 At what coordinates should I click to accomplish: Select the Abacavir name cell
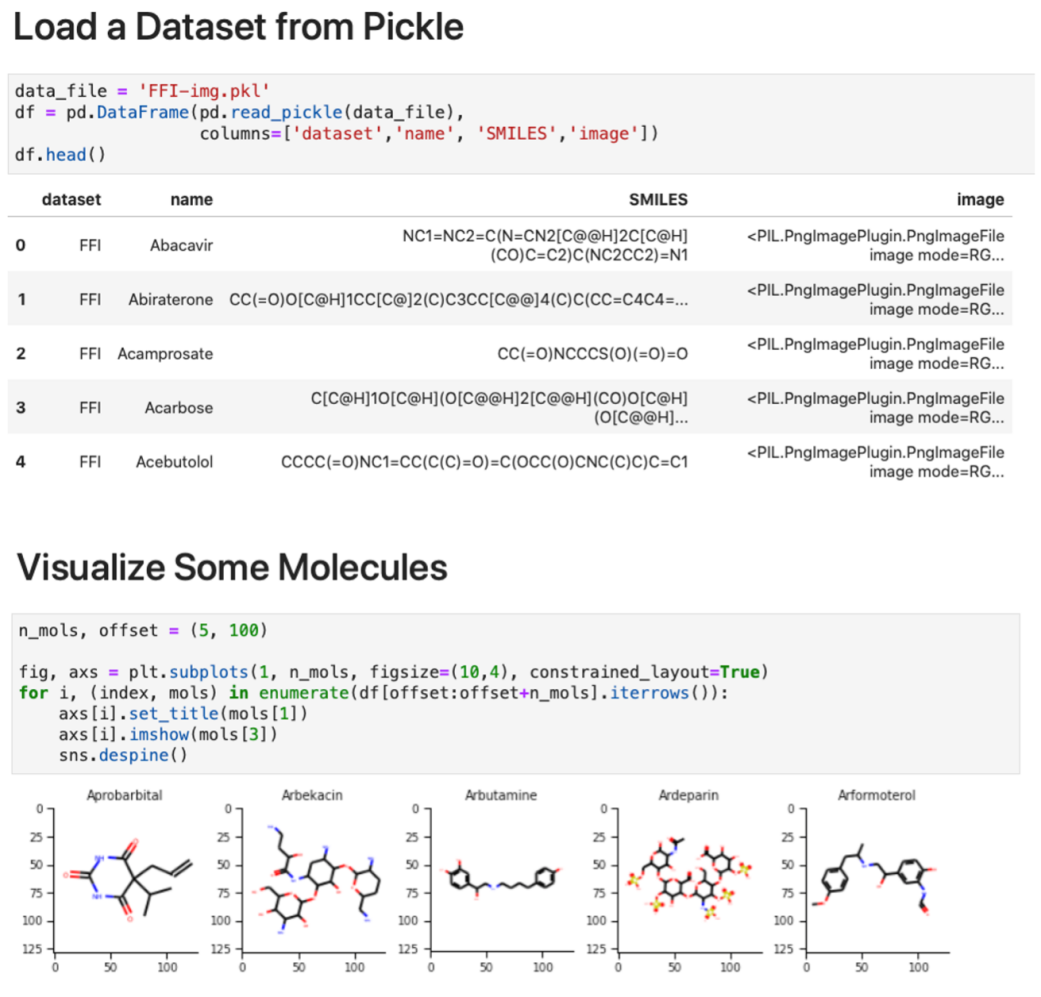pos(181,245)
